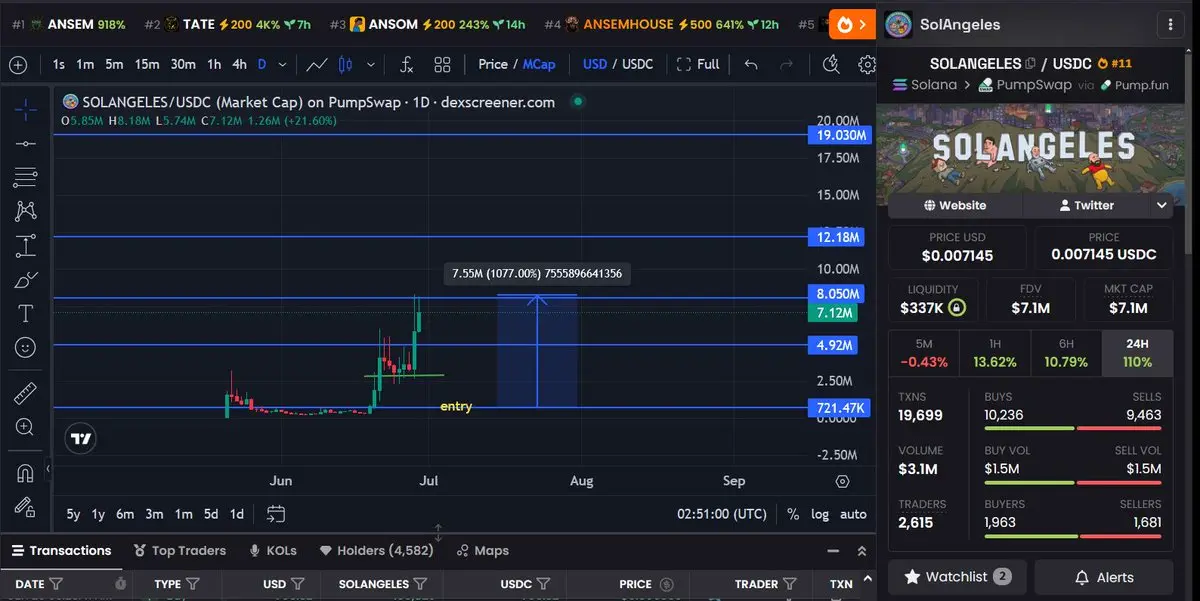Open the Maps tab

pyautogui.click(x=483, y=551)
